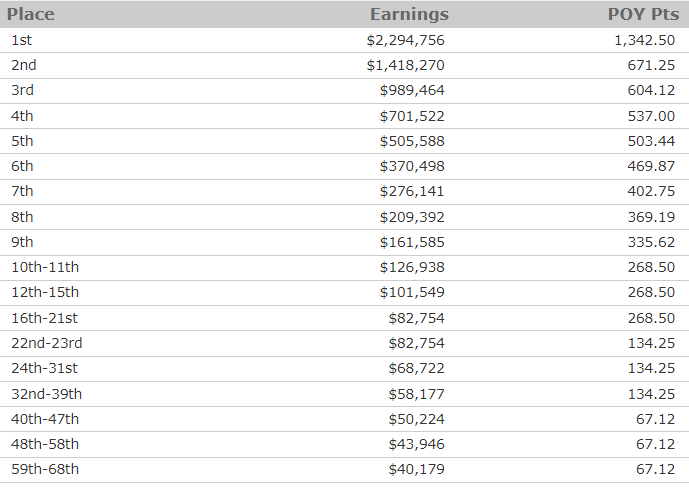The height and width of the screenshot is (487, 689).
Task: Select the 1st place row label
Action: tap(22, 40)
